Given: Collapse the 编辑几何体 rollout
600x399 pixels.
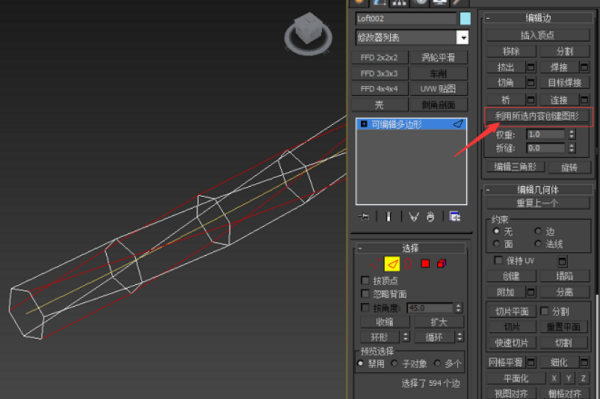Looking at the screenshot, I should (488, 190).
